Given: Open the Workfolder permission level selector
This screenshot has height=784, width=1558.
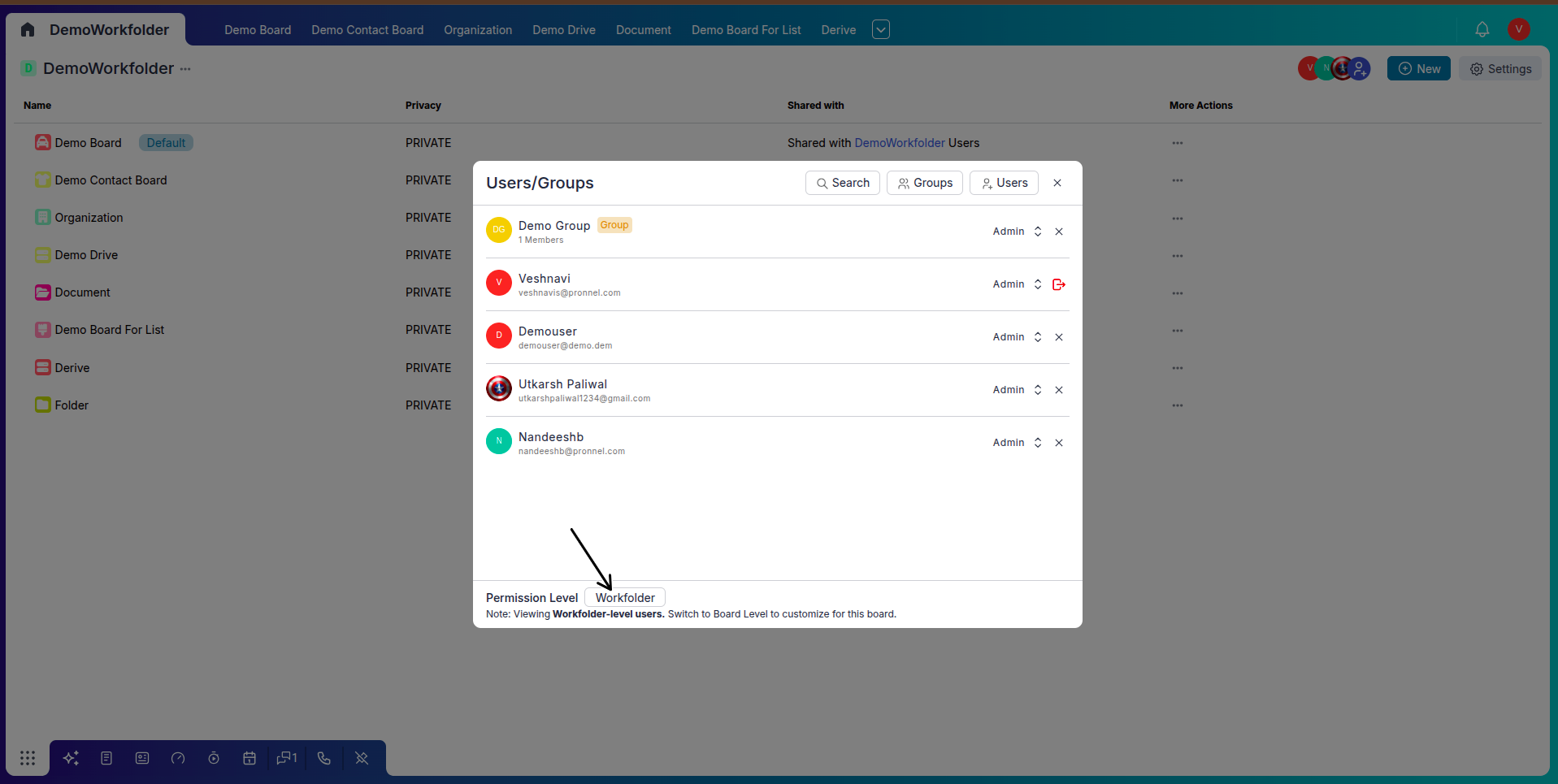Looking at the screenshot, I should click(x=625, y=598).
